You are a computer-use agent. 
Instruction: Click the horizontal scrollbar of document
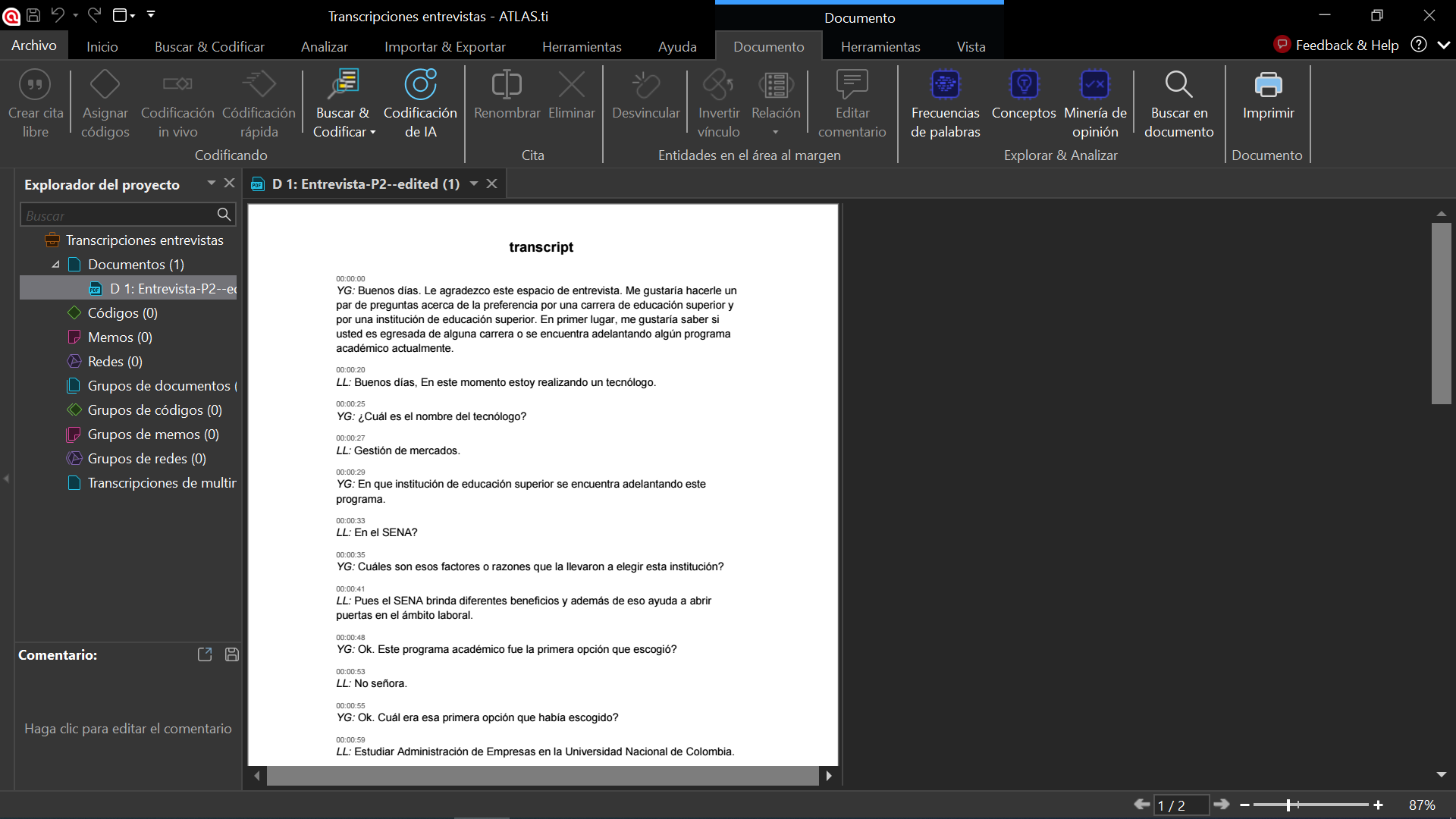pos(543,776)
